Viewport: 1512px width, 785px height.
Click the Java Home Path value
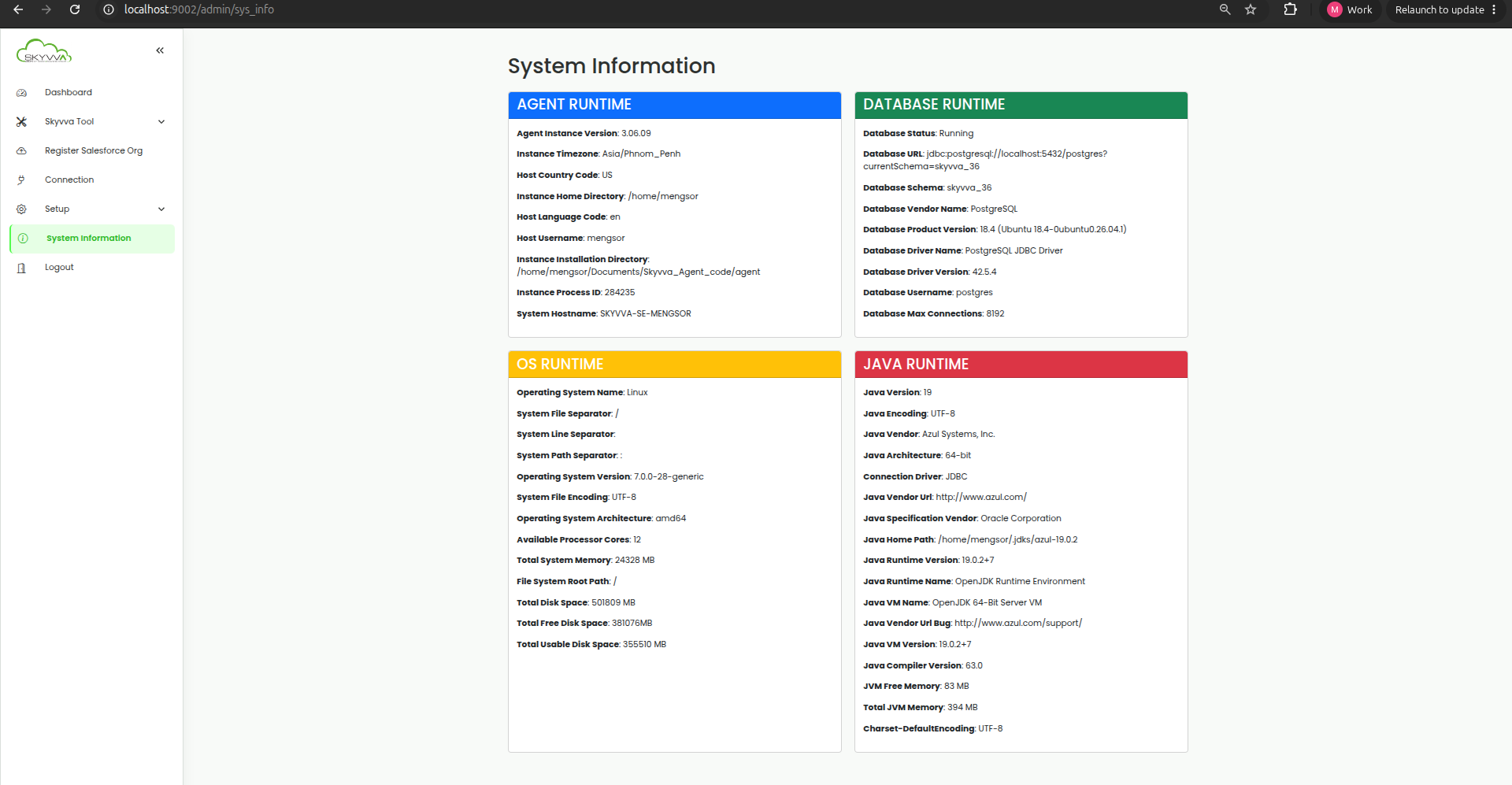coord(1008,540)
